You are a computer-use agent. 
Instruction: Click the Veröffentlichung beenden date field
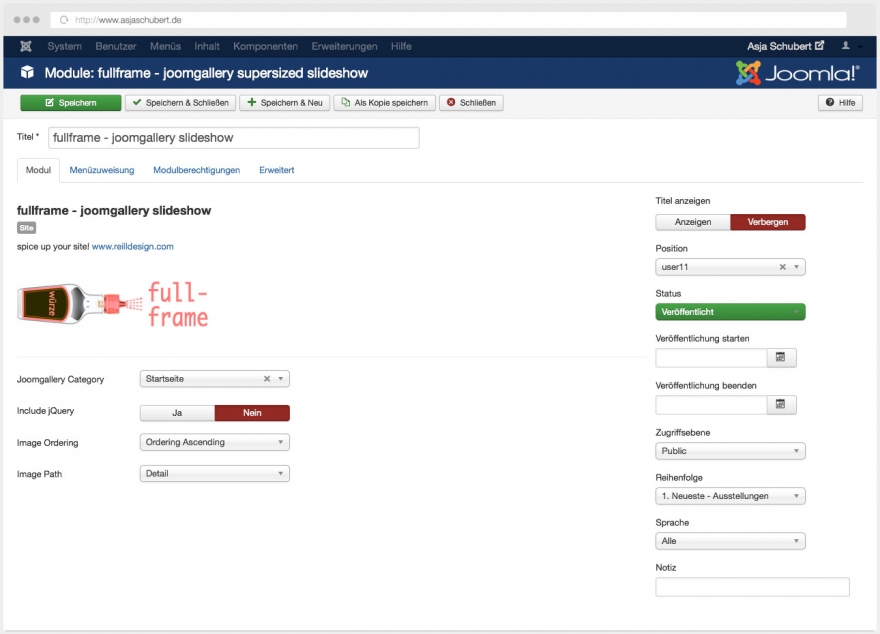[x=711, y=405]
